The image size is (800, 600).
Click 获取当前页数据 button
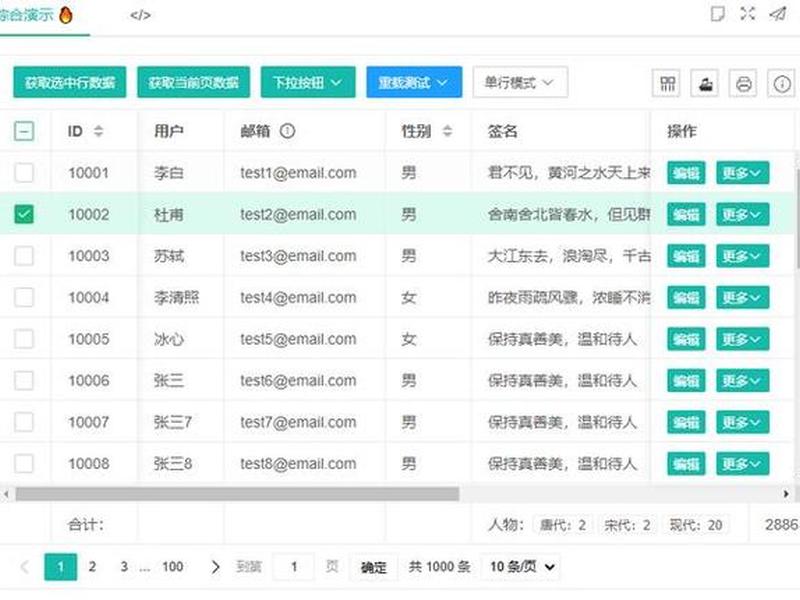pyautogui.click(x=193, y=82)
